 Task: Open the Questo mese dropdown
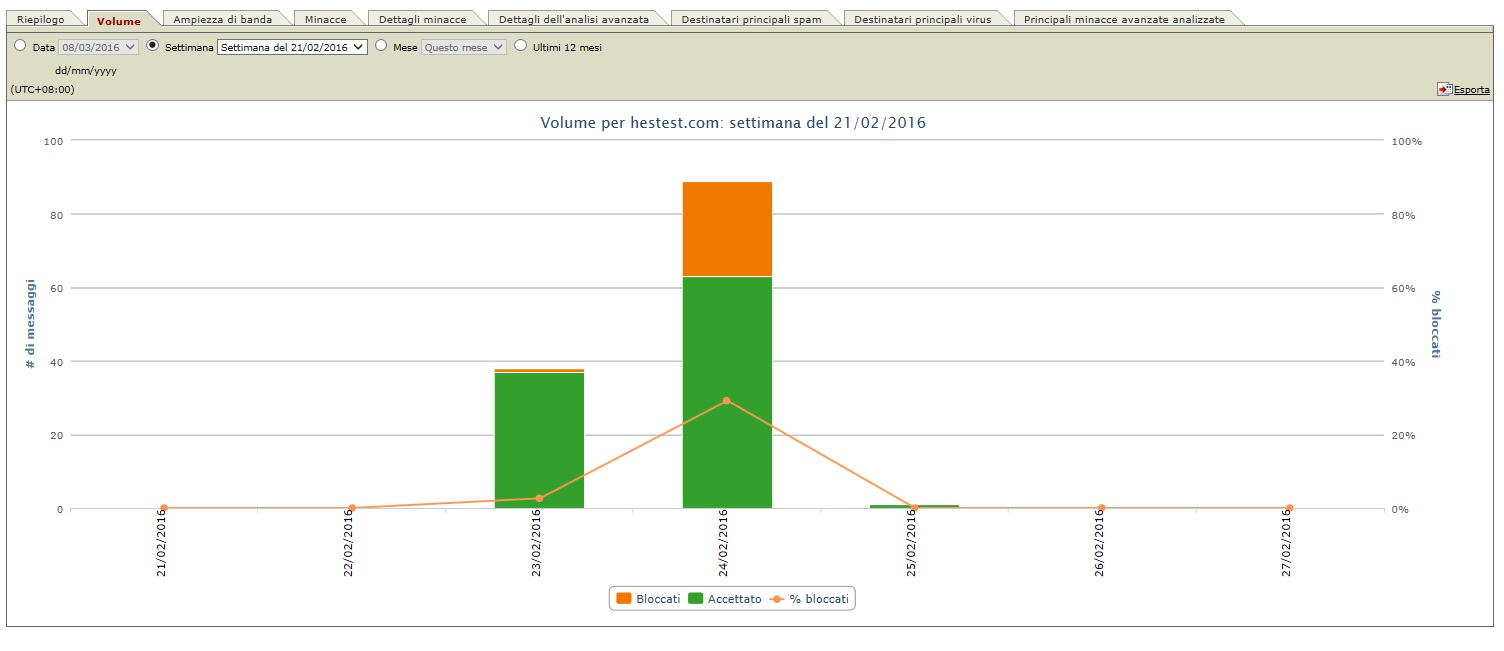tap(464, 47)
